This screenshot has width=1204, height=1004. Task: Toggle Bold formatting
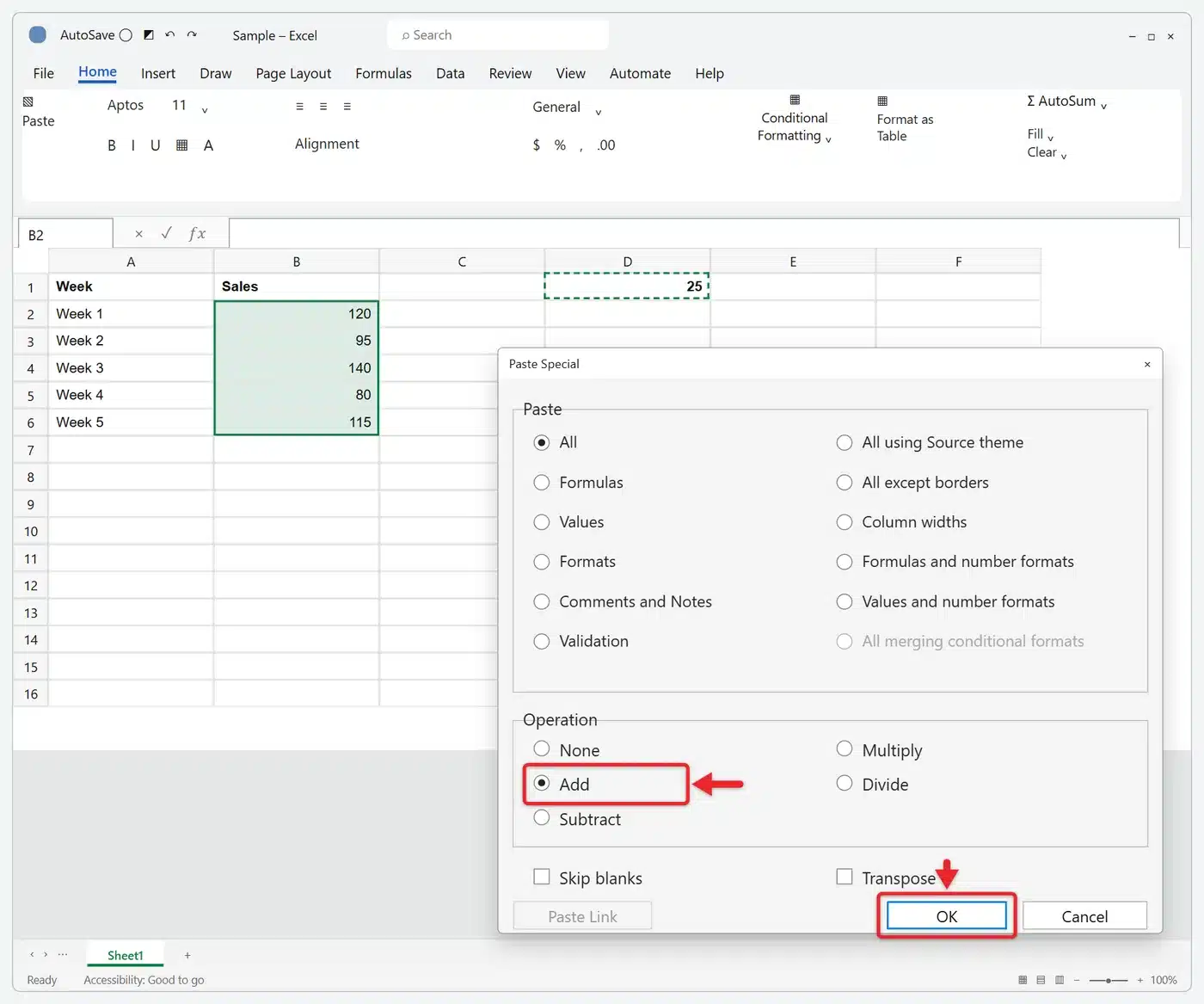pyautogui.click(x=112, y=145)
